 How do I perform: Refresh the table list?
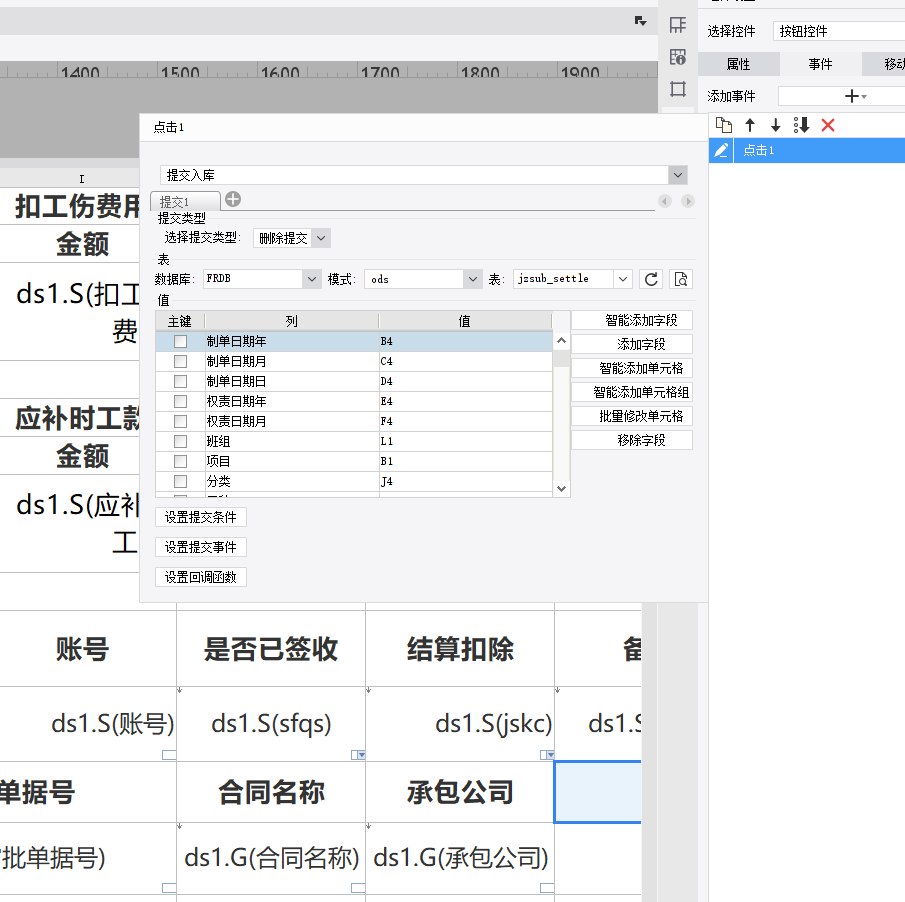[651, 279]
